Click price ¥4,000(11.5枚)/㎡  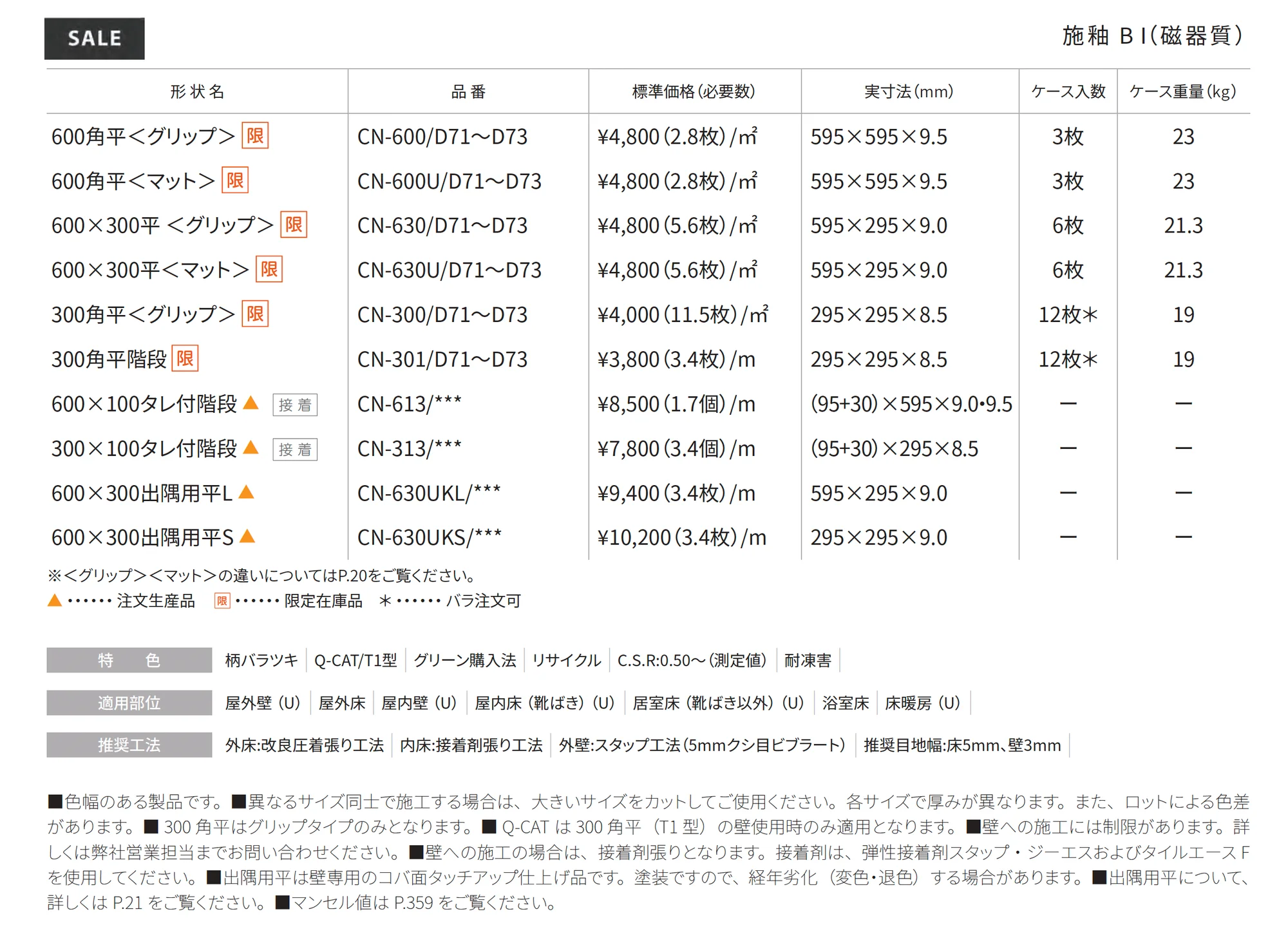[x=683, y=314]
